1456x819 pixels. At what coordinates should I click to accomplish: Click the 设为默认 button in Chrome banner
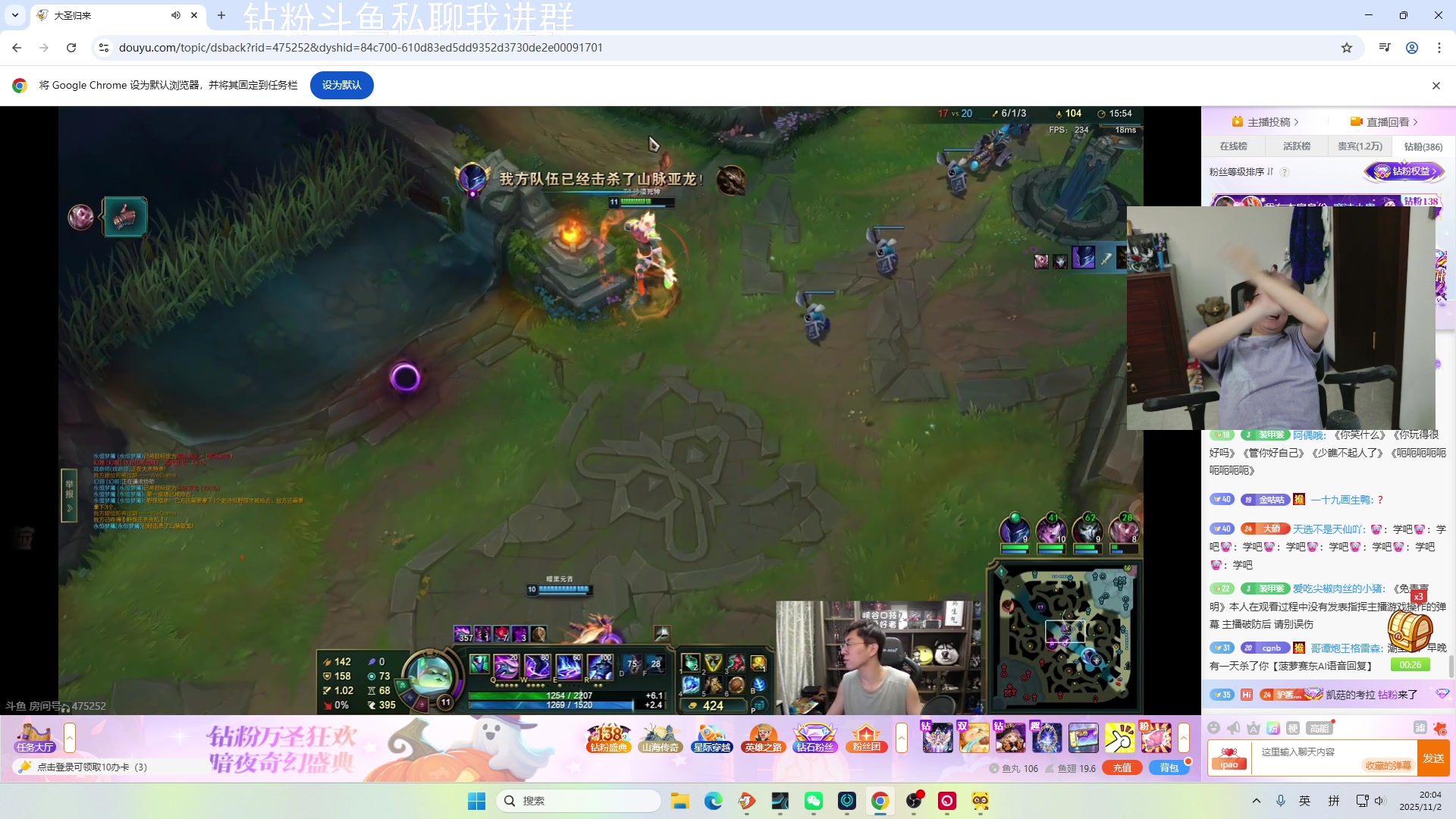[x=341, y=85]
